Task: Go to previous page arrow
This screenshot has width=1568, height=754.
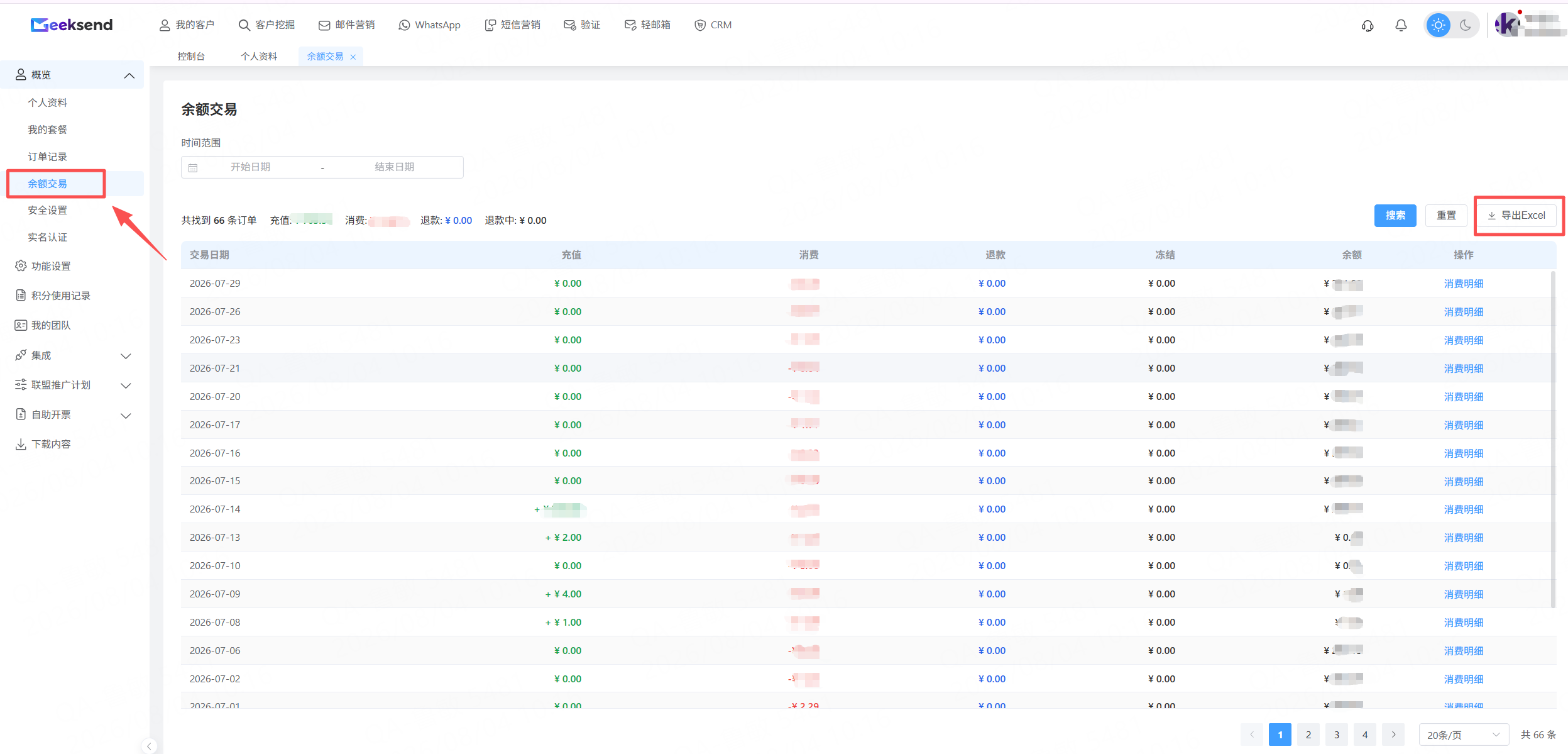Action: pos(1252,735)
